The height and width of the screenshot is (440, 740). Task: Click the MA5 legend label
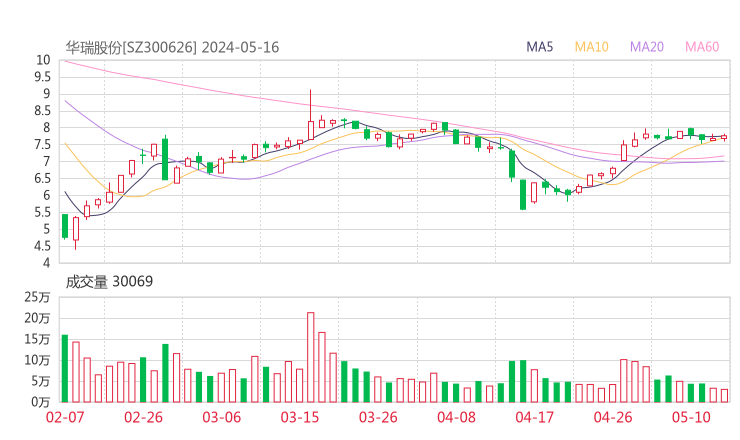click(x=539, y=47)
